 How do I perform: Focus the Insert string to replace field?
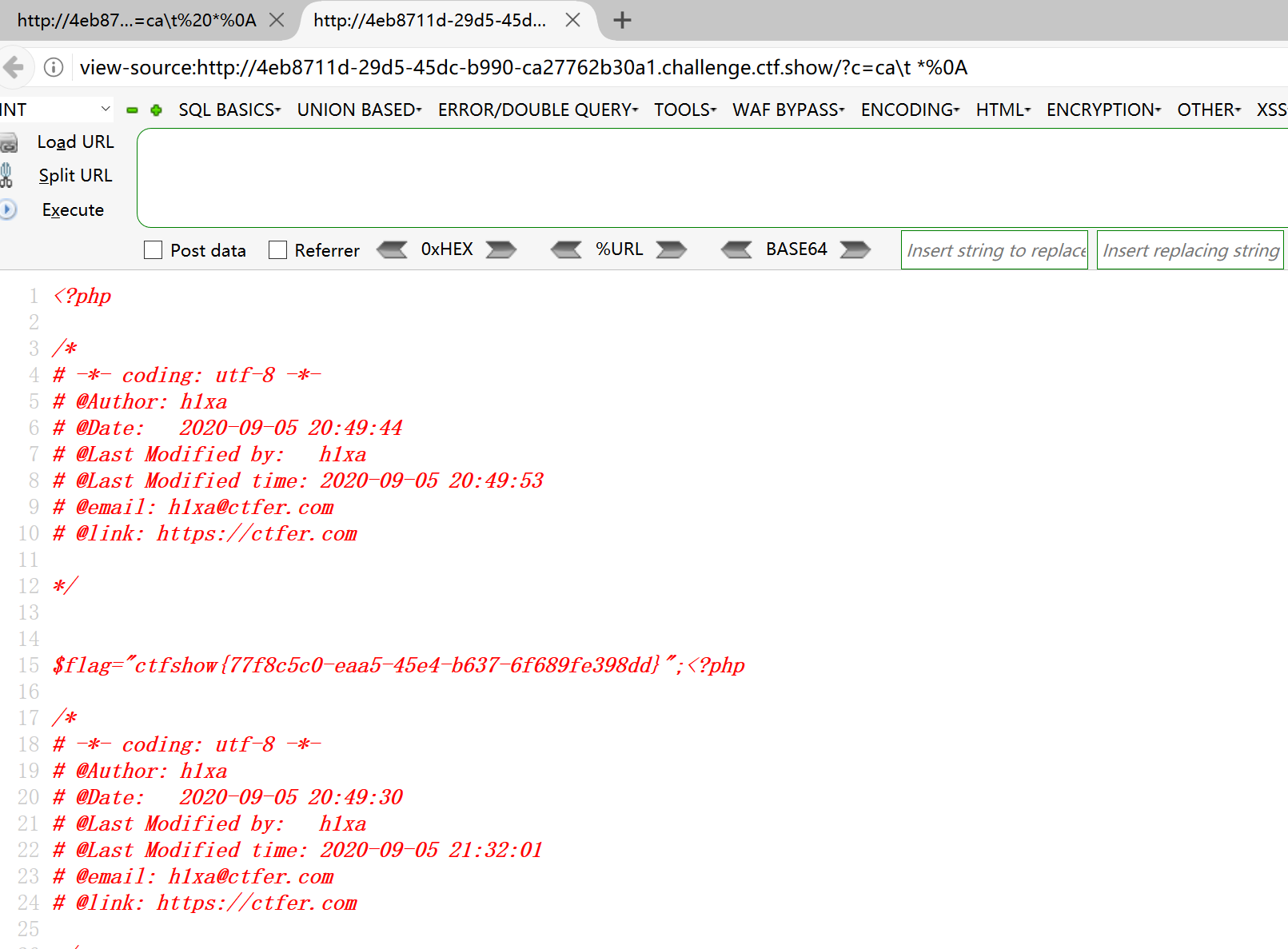pyautogui.click(x=995, y=250)
